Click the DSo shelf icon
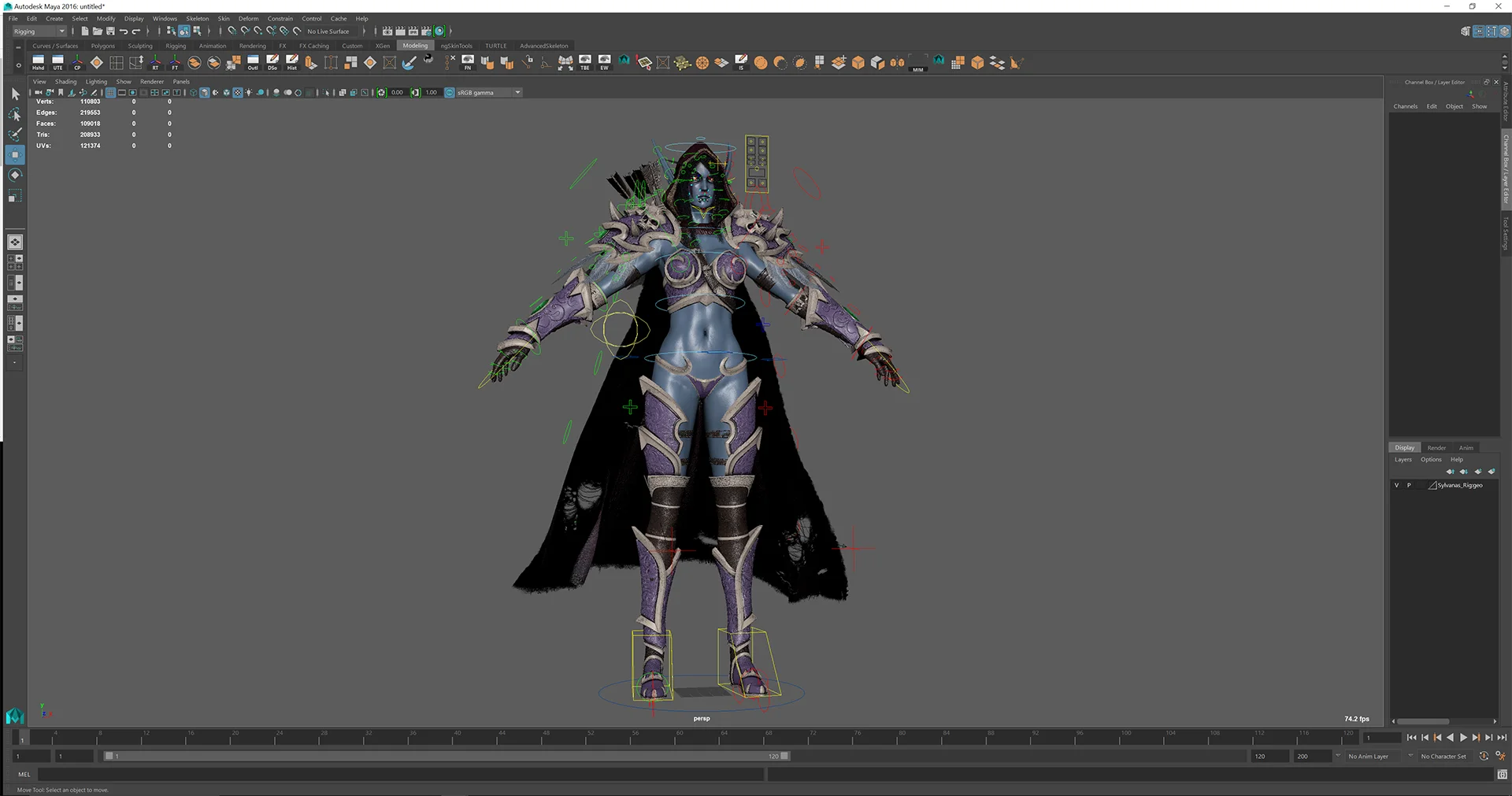 click(x=272, y=63)
